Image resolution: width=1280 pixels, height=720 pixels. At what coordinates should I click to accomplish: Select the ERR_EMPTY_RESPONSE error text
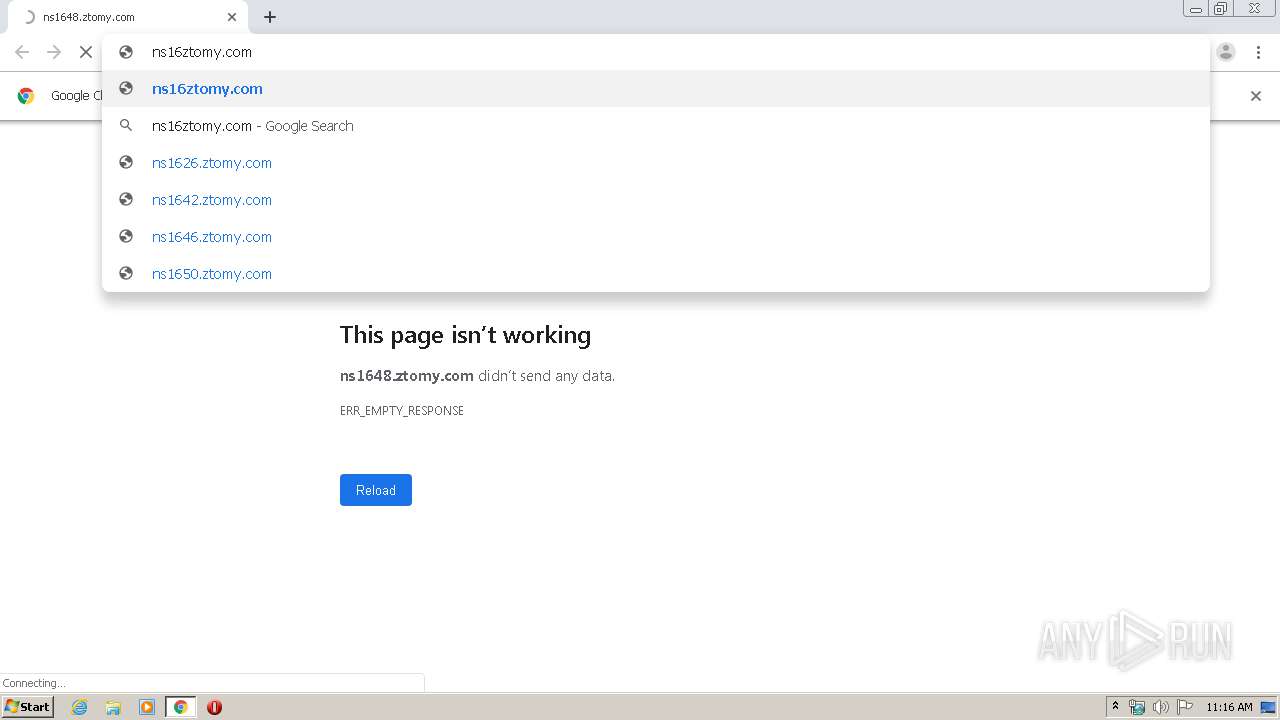pos(402,411)
